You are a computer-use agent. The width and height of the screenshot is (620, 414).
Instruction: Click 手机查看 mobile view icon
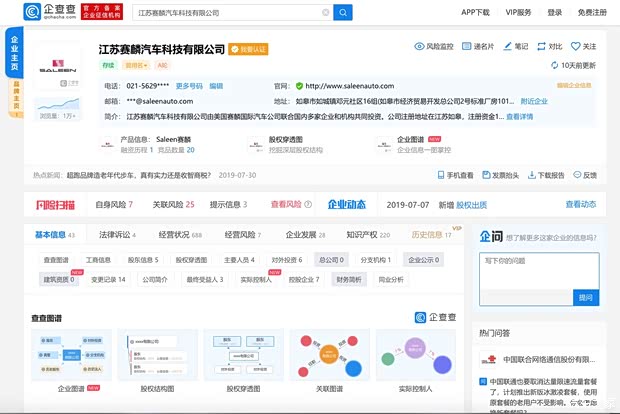pos(454,175)
